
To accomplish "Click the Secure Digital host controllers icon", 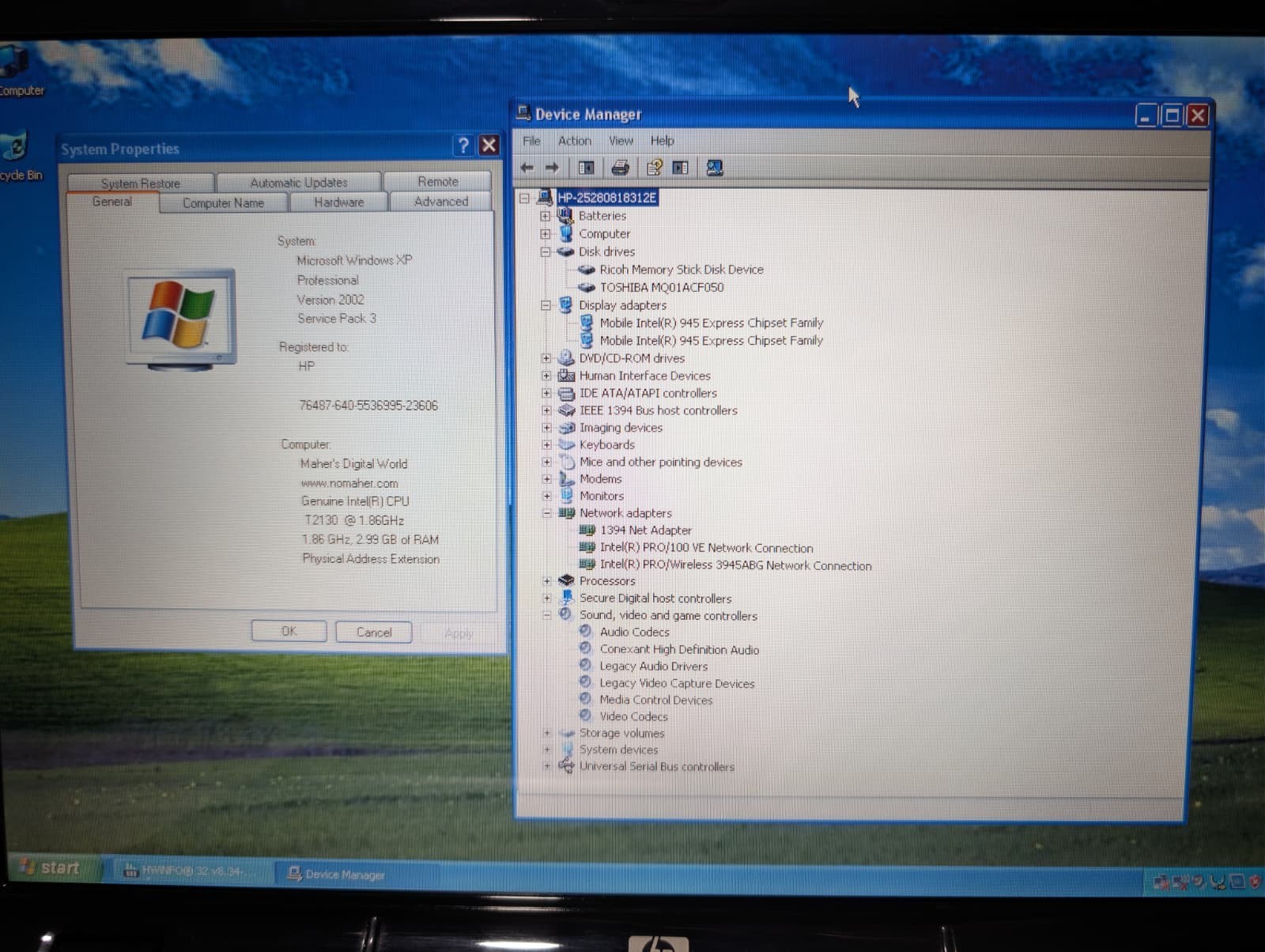I will [x=566, y=598].
